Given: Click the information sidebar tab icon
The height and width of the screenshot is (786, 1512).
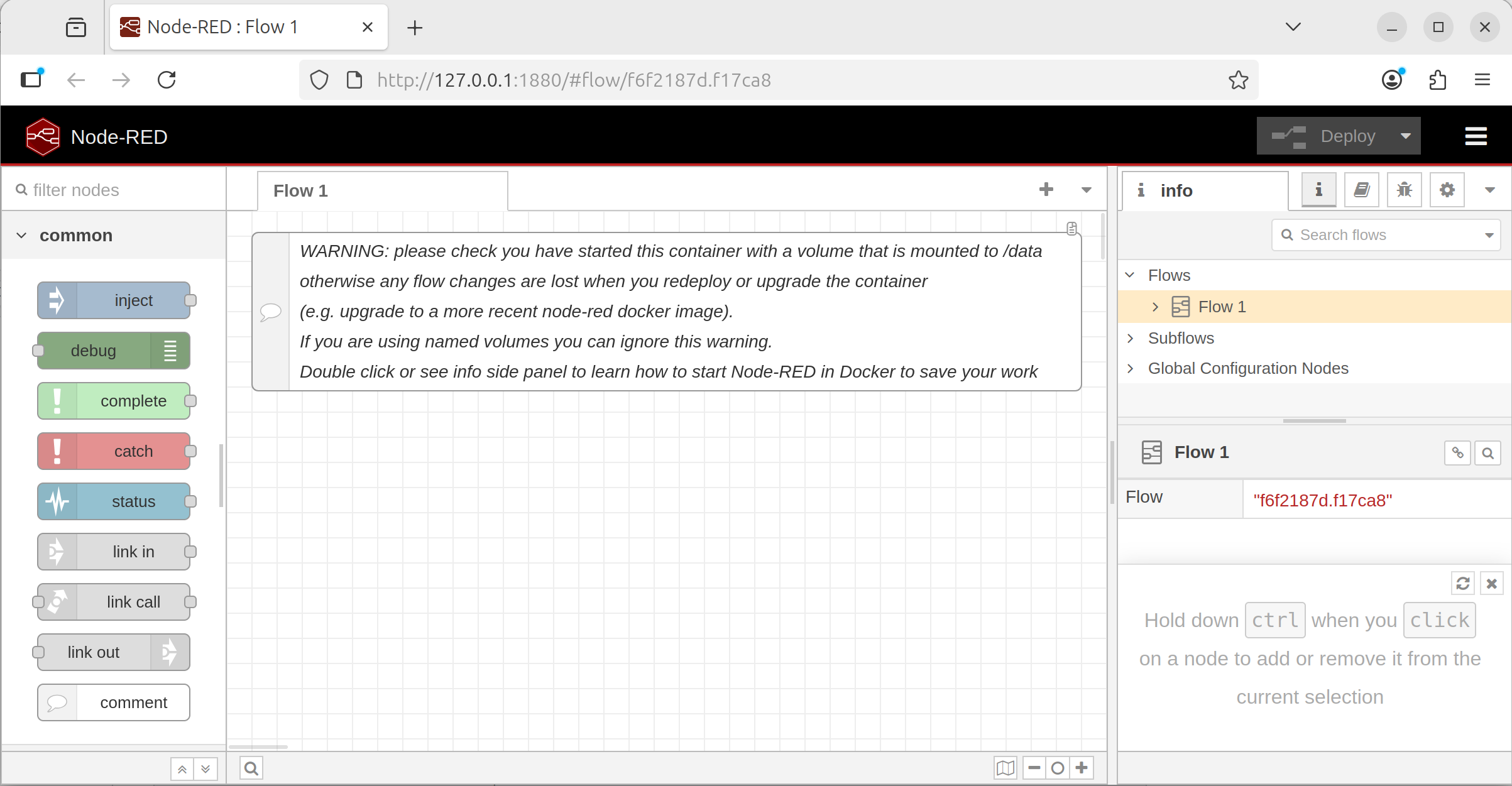Looking at the screenshot, I should tap(1318, 190).
